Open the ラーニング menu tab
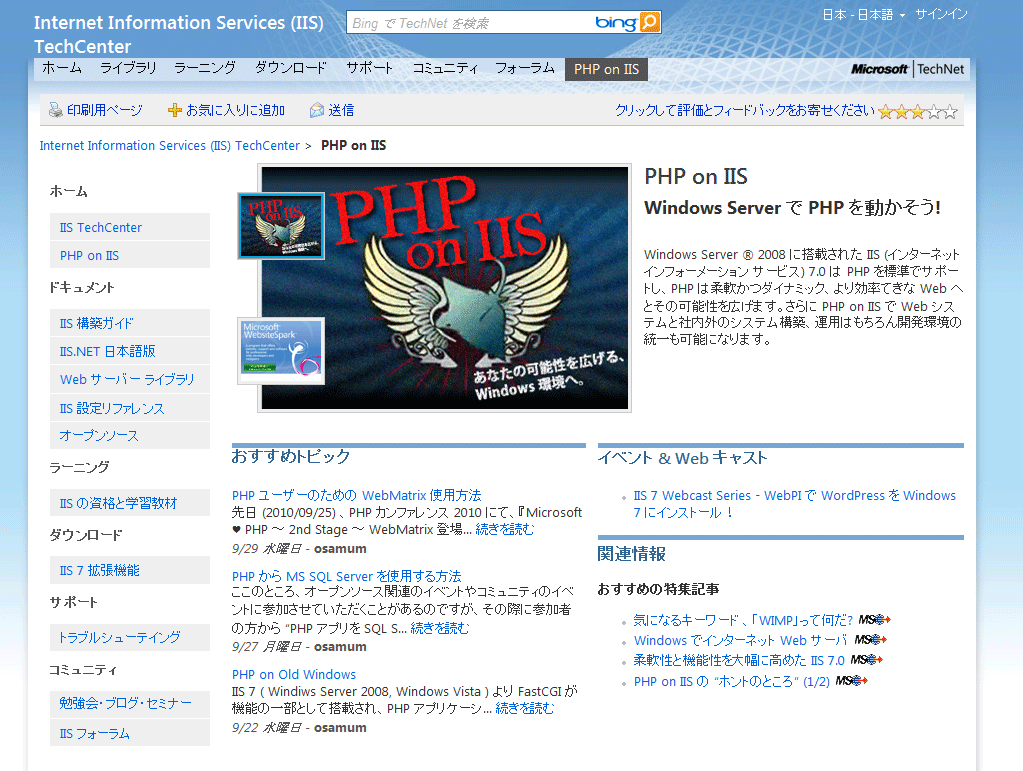This screenshot has width=1023, height=771. (205, 68)
